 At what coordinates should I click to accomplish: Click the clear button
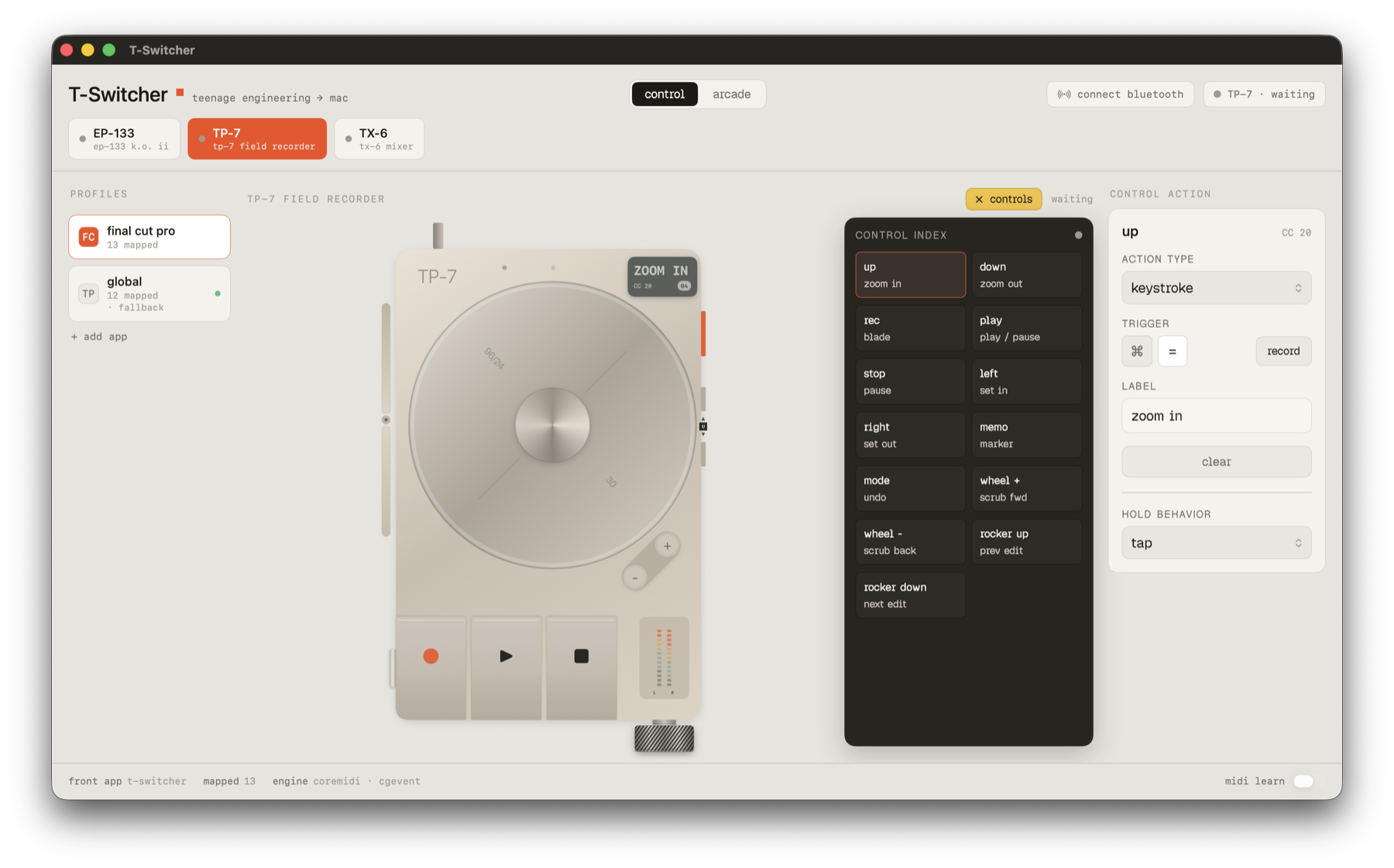pyautogui.click(x=1216, y=461)
